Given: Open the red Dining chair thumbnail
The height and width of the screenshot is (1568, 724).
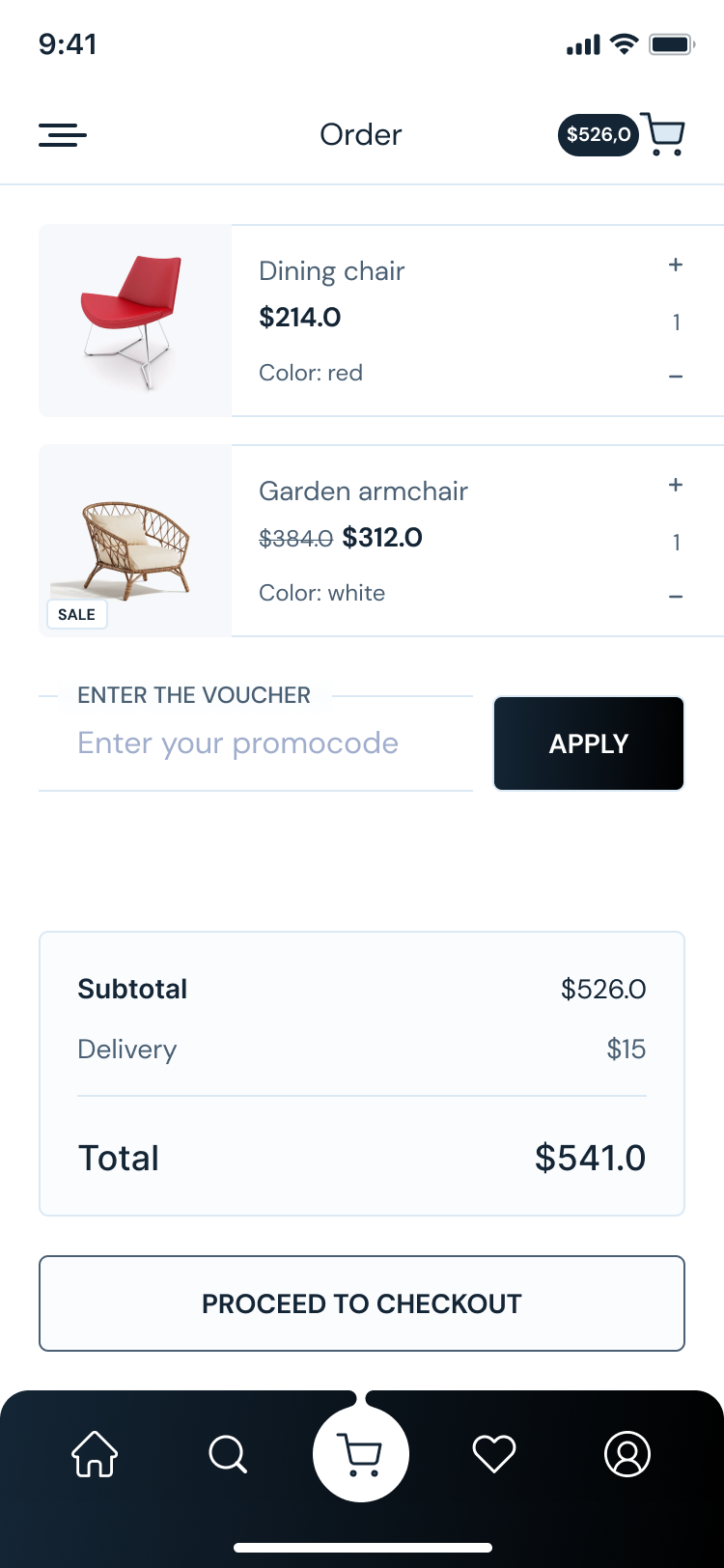Looking at the screenshot, I should [135, 321].
